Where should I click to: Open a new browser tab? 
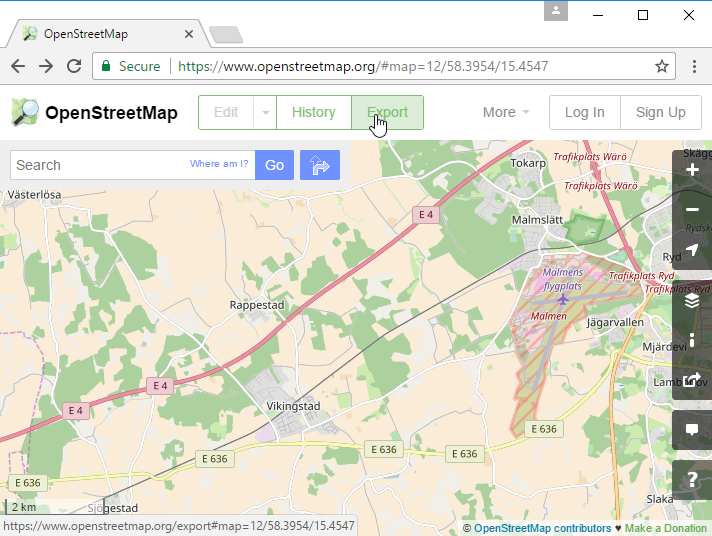click(226, 35)
